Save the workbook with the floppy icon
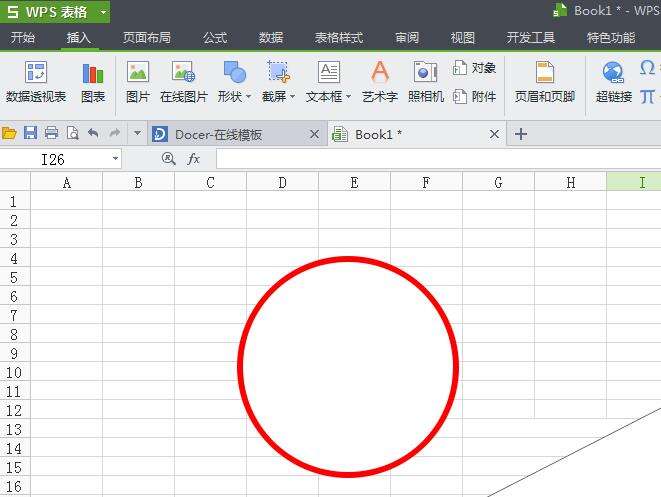Image resolution: width=661 pixels, height=497 pixels. (30, 133)
